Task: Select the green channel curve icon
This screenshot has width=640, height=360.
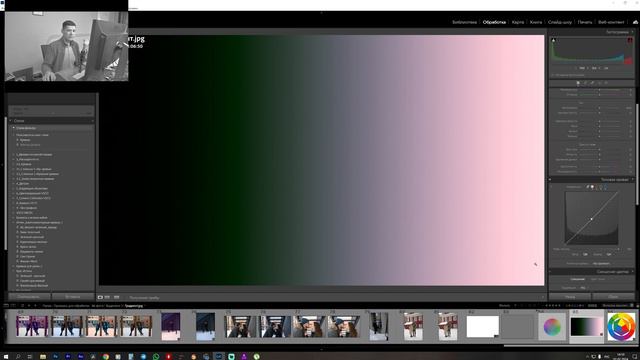Action: (x=601, y=187)
